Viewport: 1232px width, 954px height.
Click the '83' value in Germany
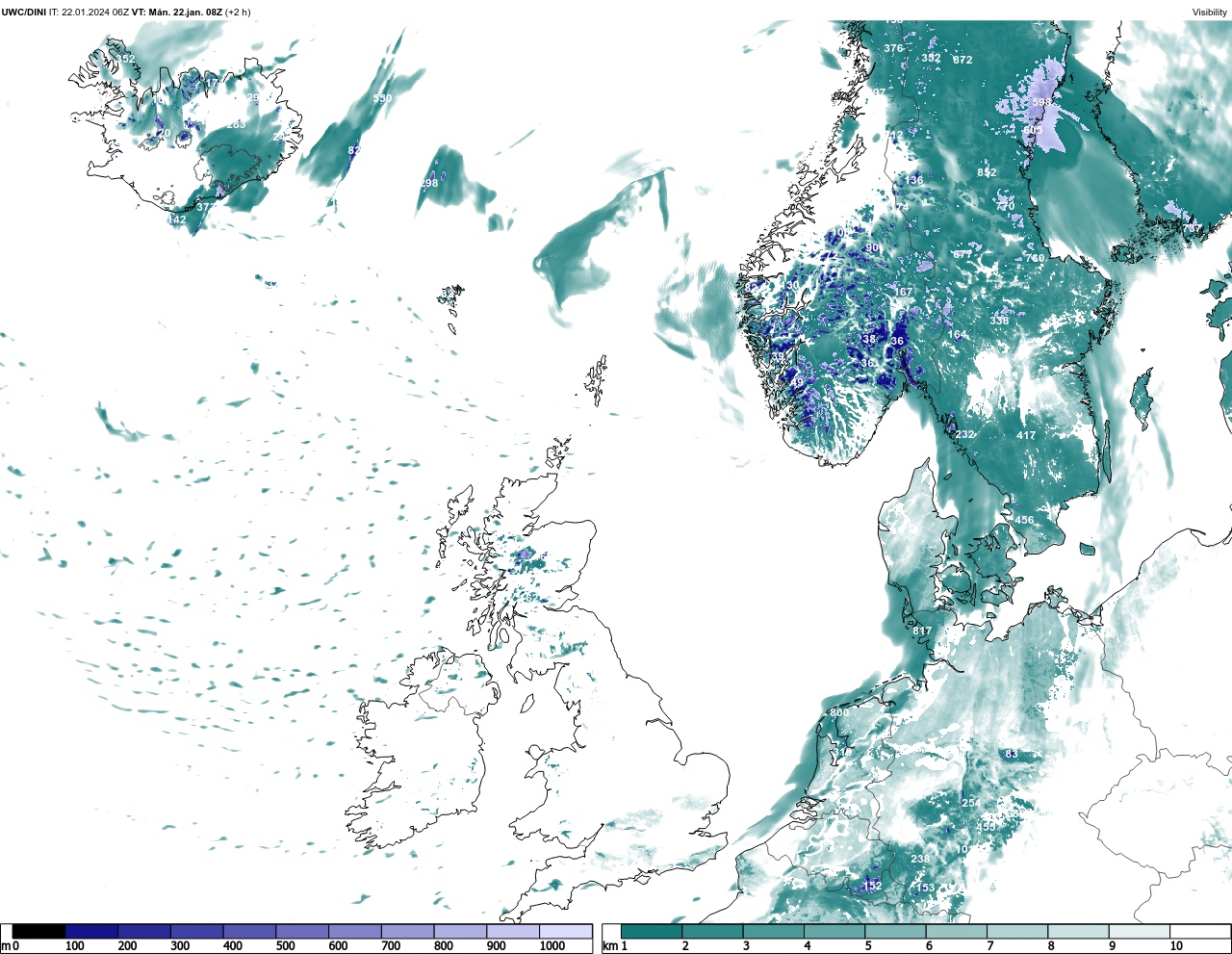click(x=1012, y=754)
